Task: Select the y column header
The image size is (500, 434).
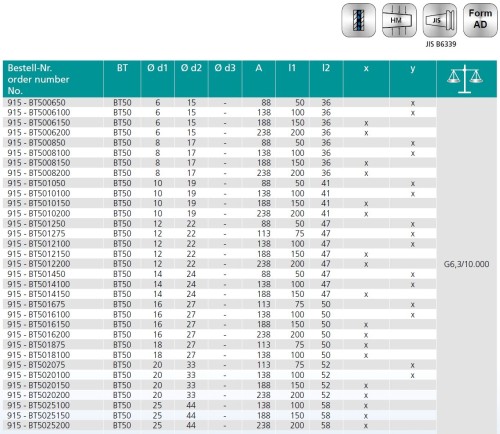Action: (413, 79)
